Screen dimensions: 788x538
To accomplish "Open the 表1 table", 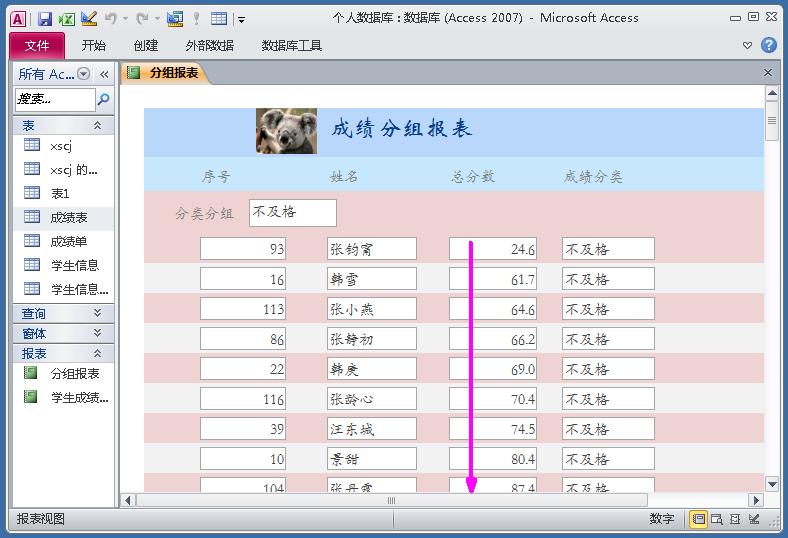I will 64,193.
